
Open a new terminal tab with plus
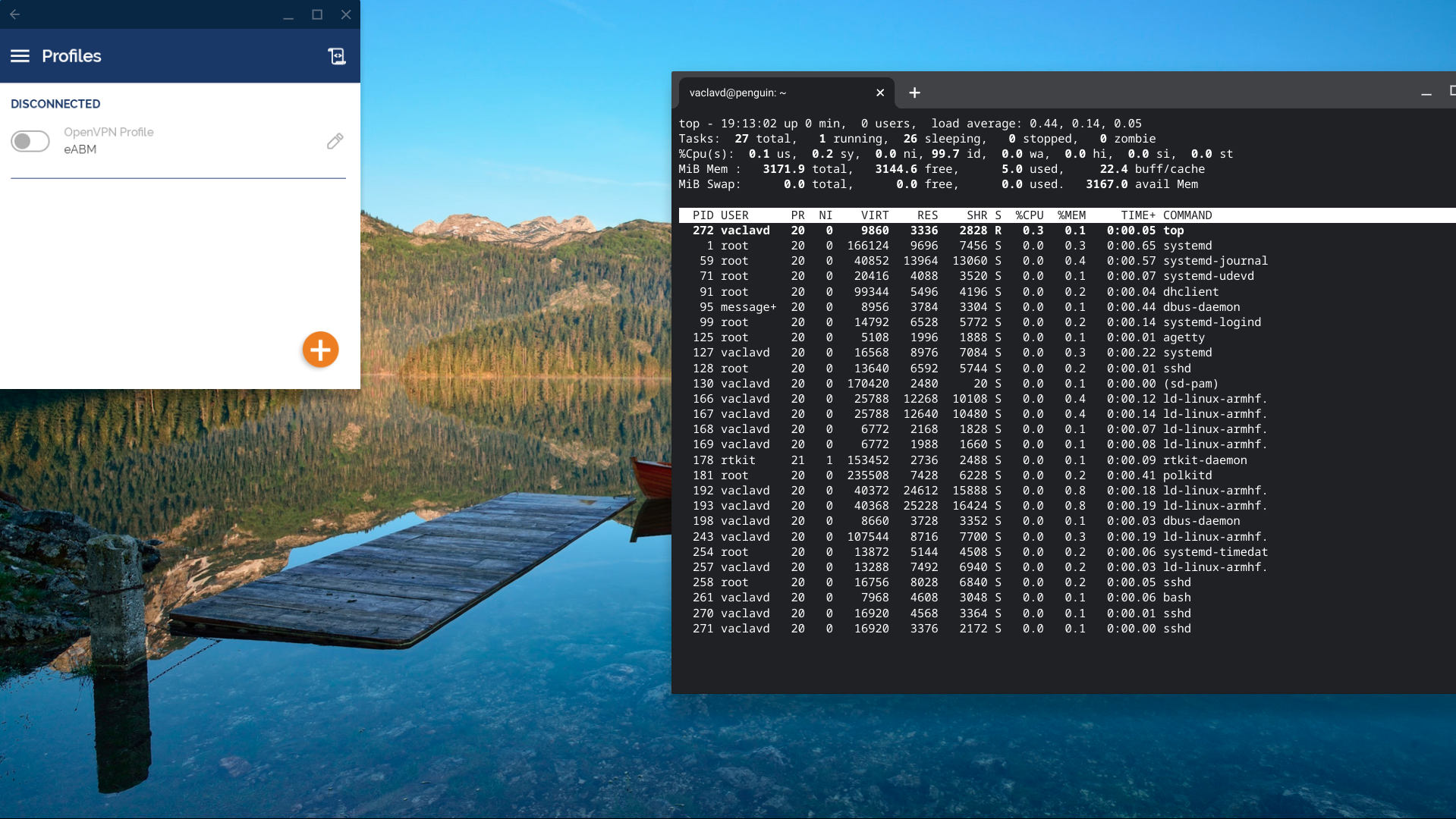914,93
